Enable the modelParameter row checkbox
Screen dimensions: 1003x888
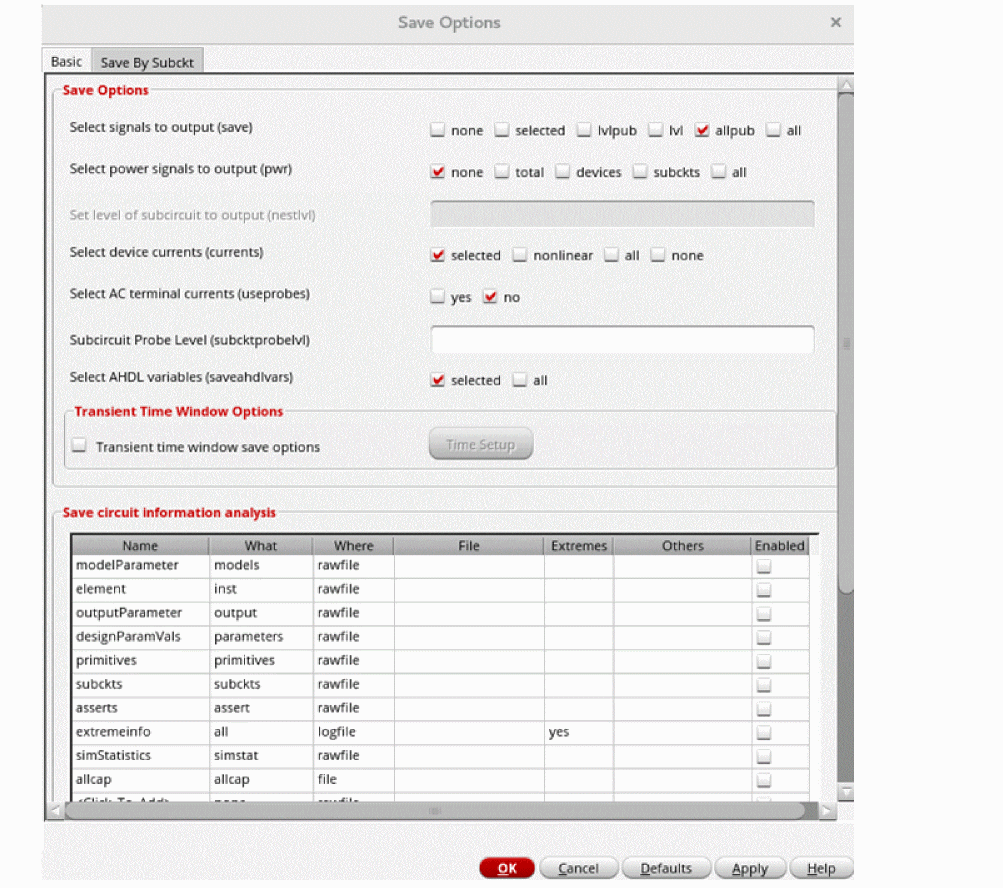pos(764,566)
